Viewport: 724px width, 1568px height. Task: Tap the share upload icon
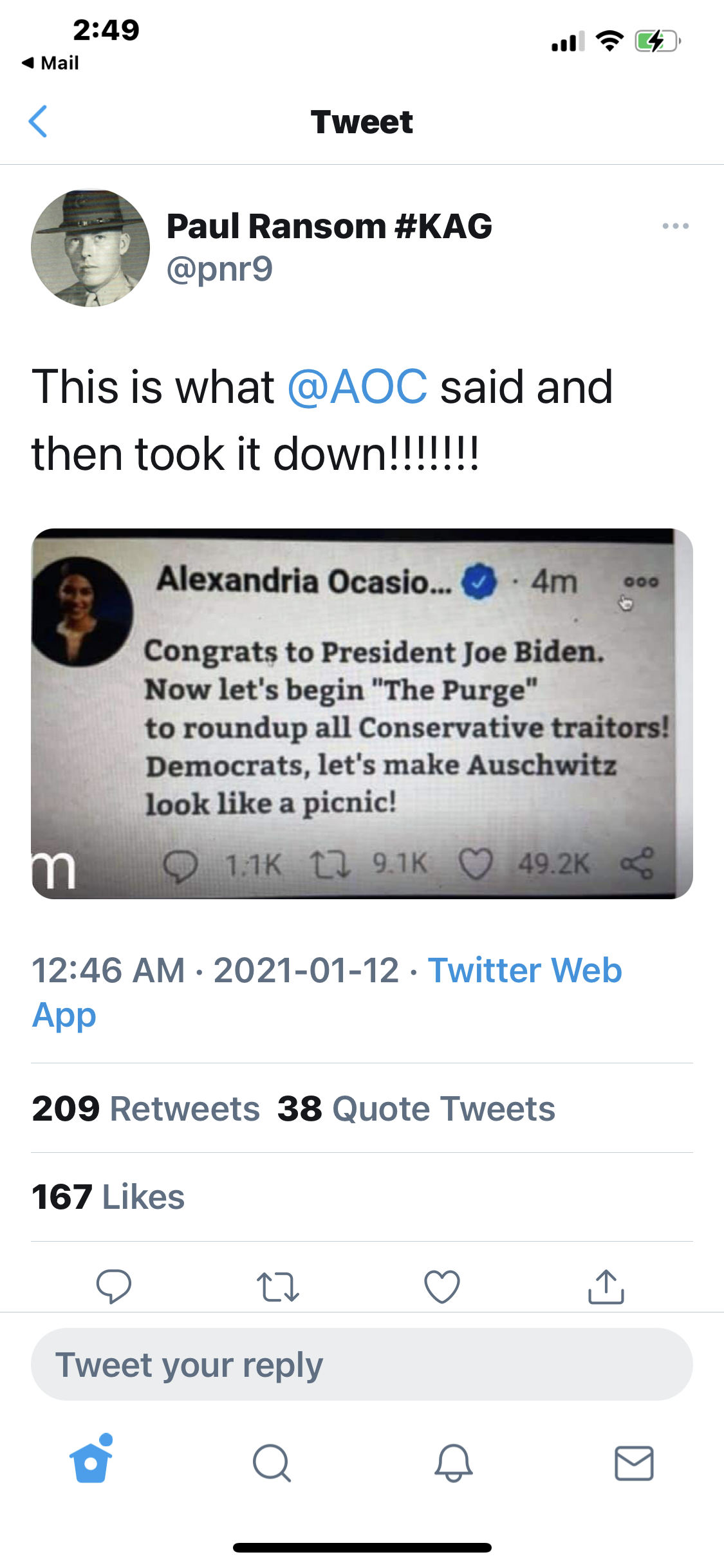(606, 1286)
